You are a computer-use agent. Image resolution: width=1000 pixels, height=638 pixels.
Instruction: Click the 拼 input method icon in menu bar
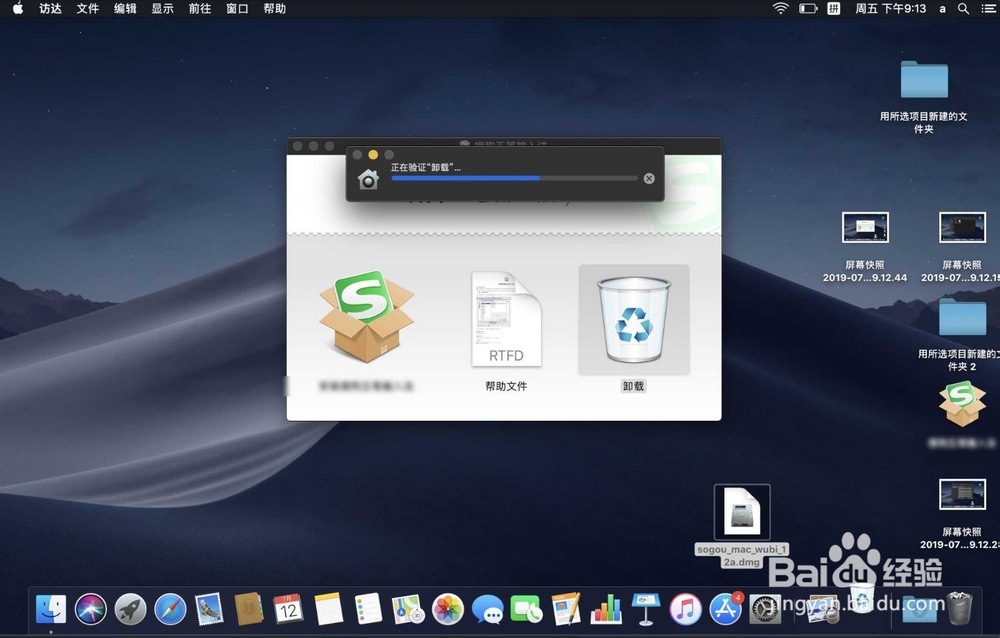pos(834,8)
